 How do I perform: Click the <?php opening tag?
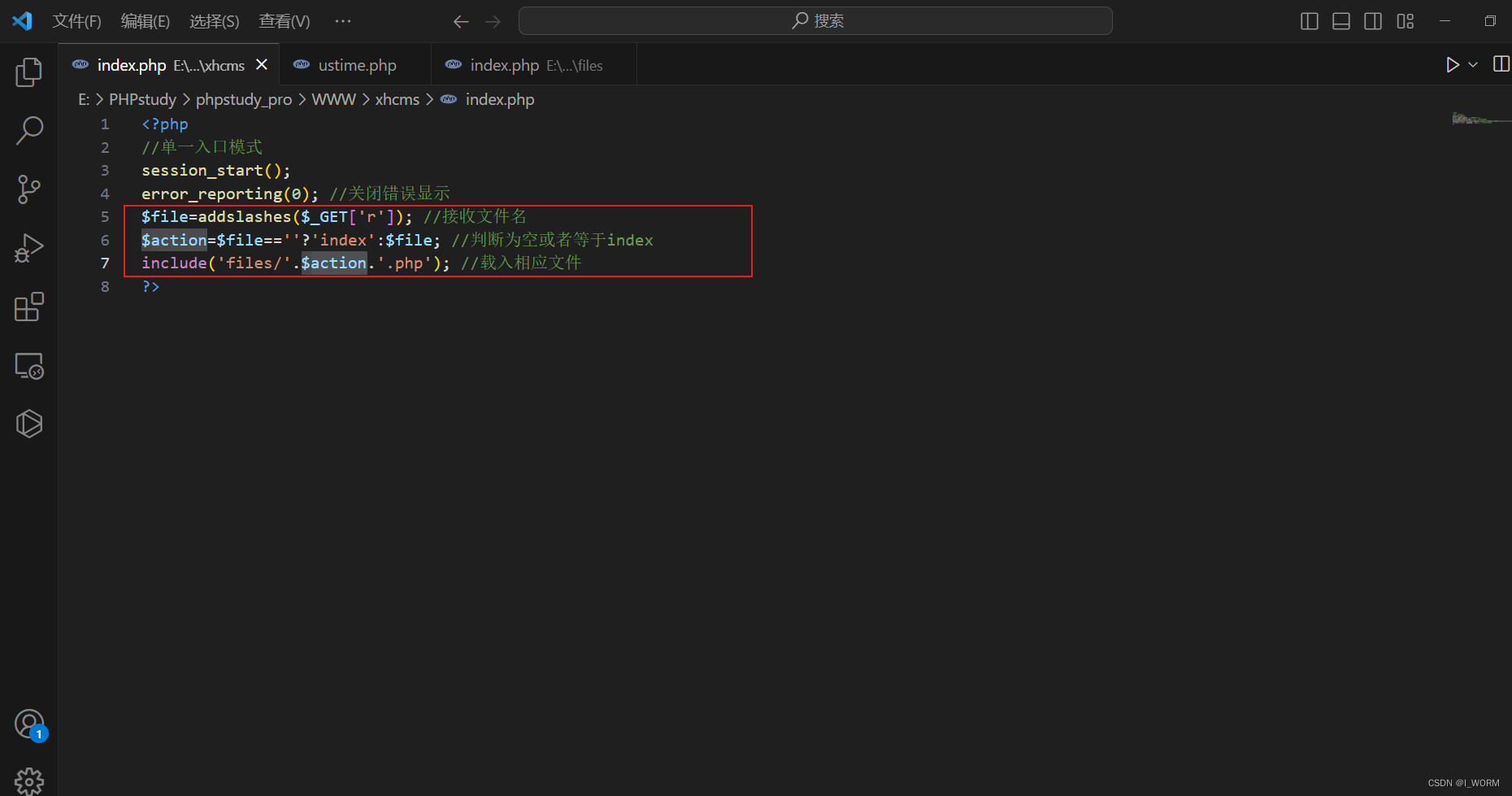165,124
